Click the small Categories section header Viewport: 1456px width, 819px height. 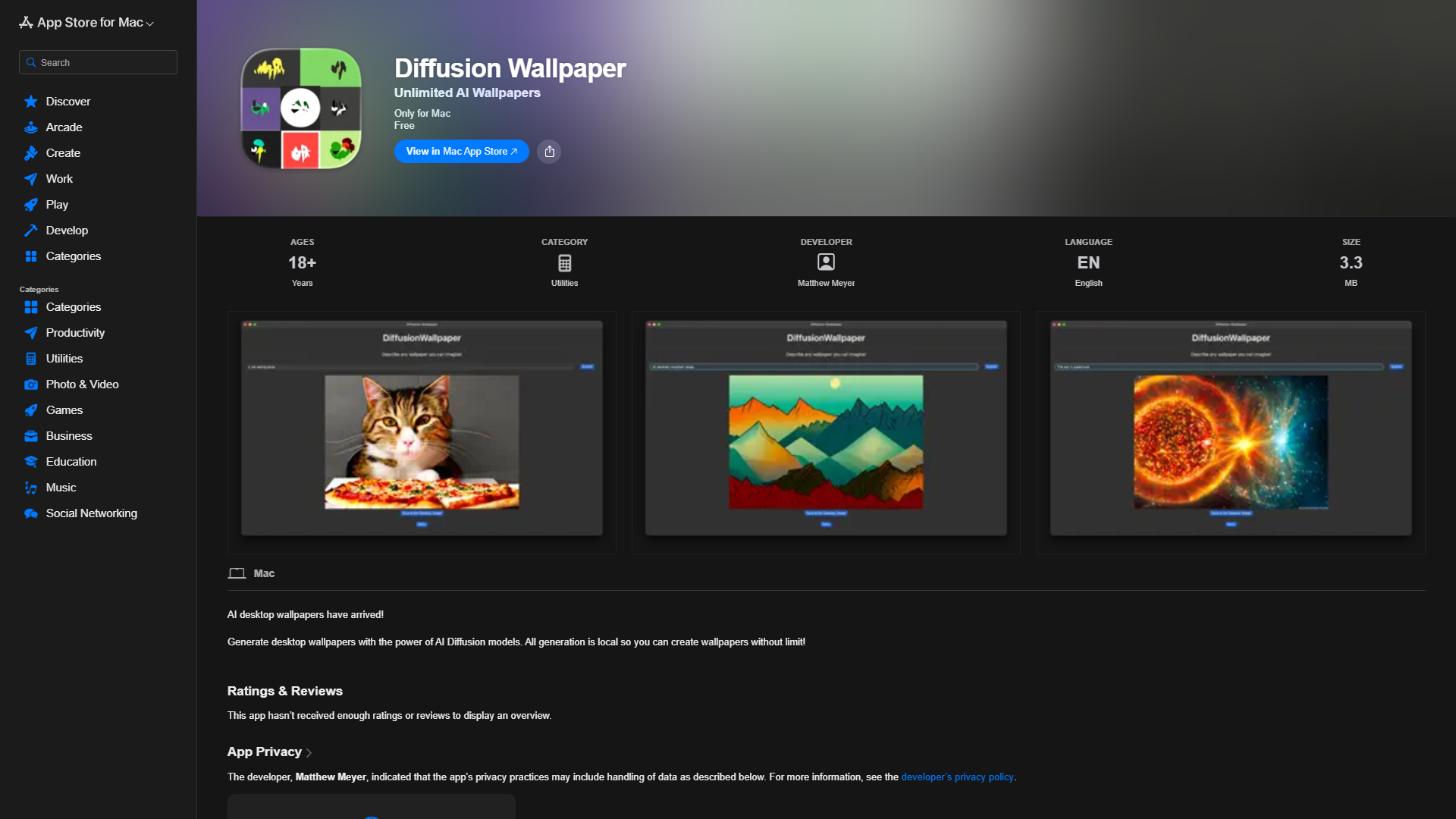pyautogui.click(x=39, y=290)
